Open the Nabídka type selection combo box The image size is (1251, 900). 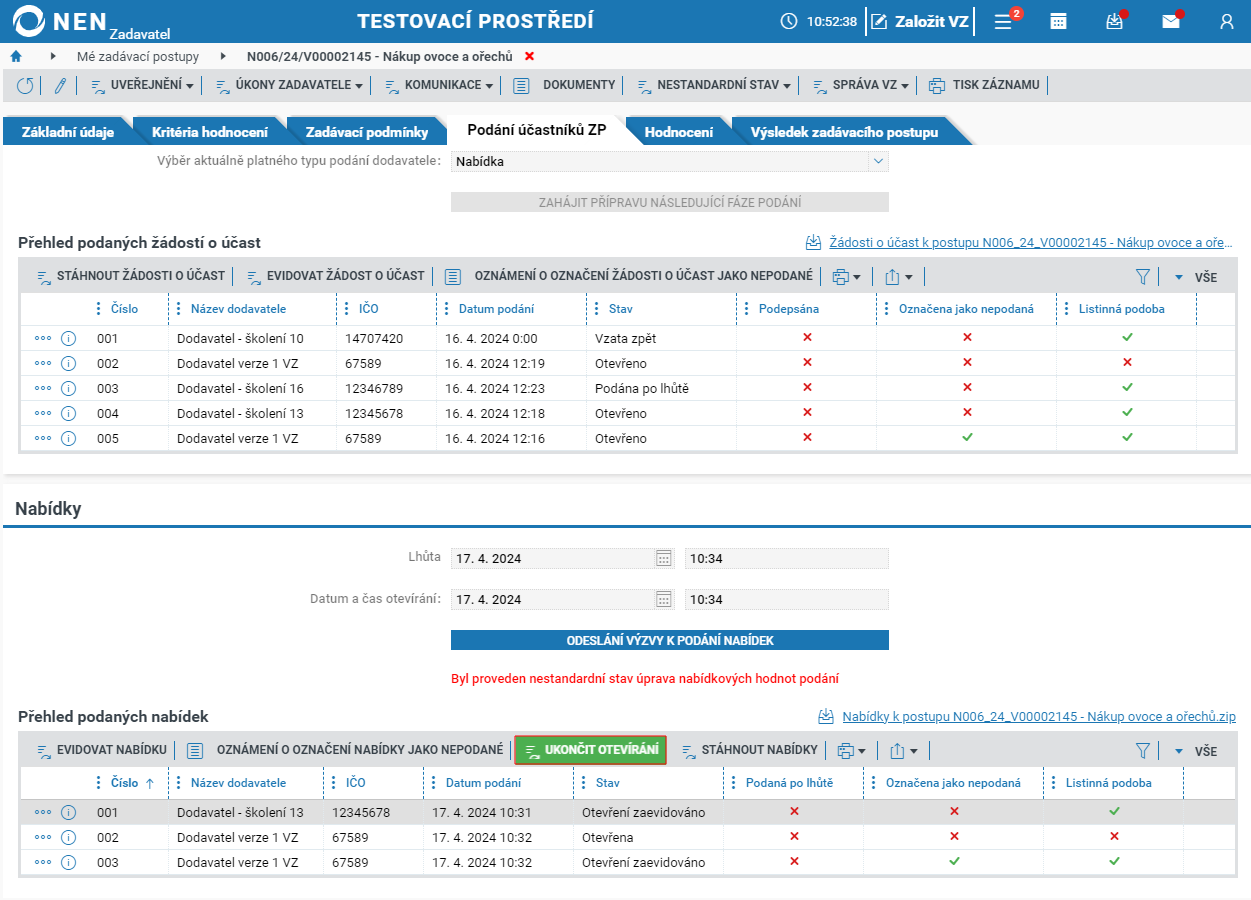[x=669, y=161]
